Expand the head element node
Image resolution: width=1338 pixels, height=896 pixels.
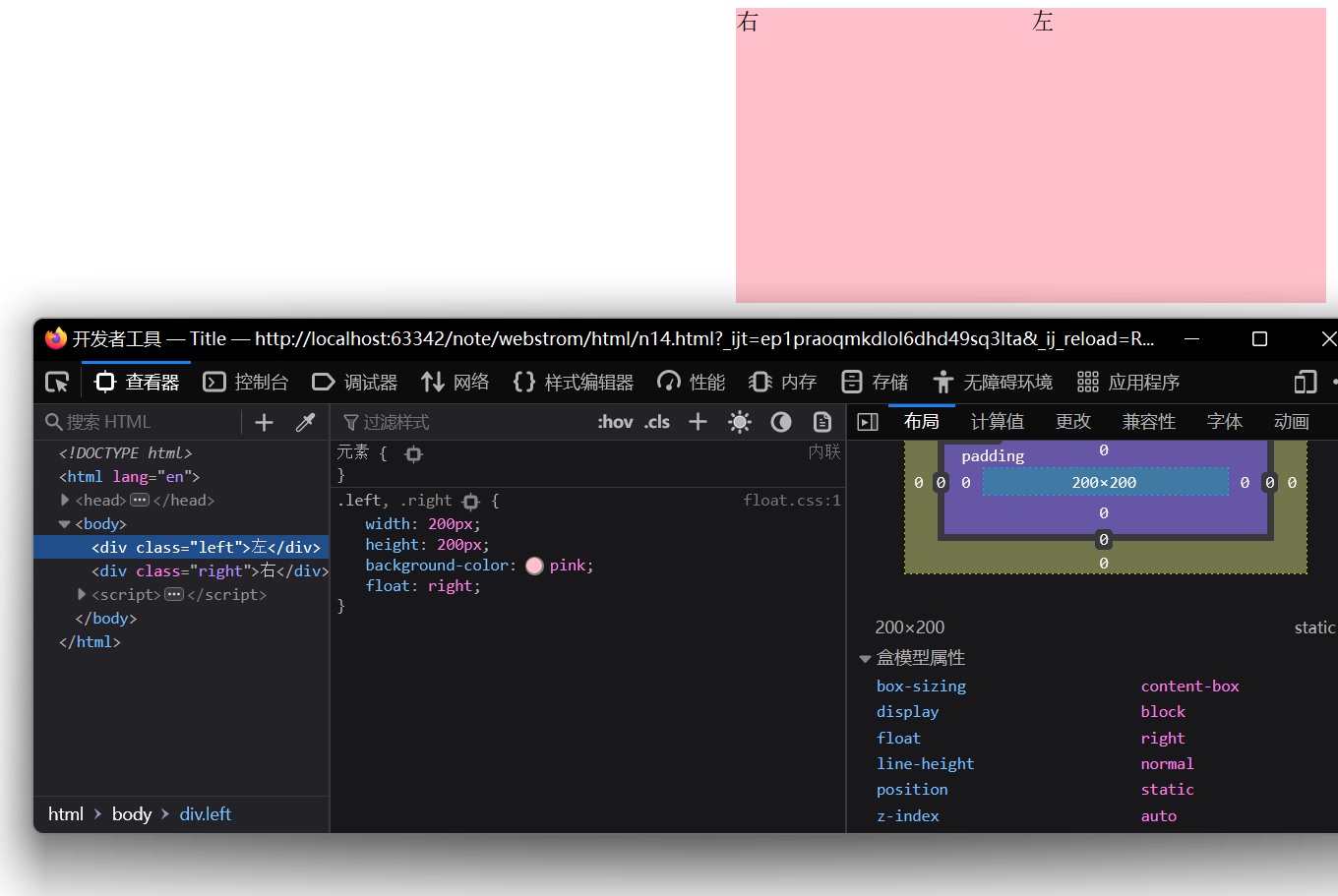(66, 500)
